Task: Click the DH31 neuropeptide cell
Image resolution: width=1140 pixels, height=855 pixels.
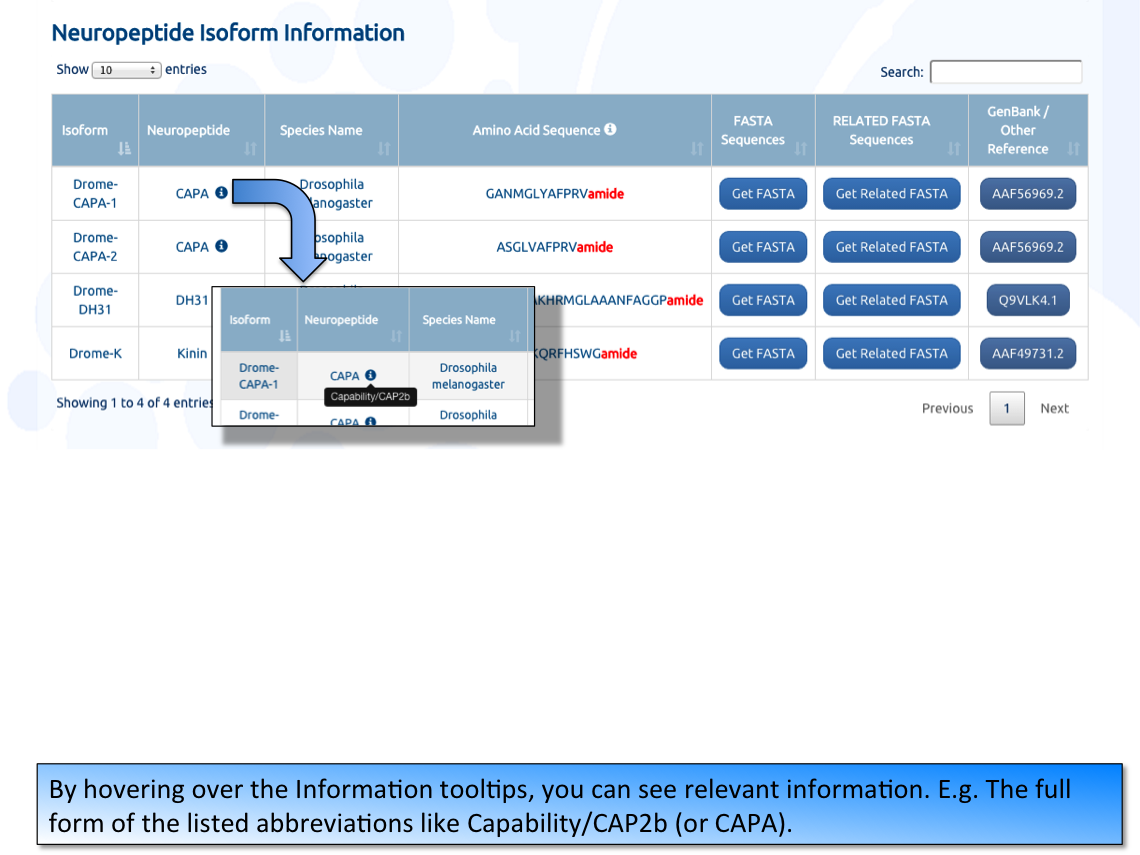Action: [x=192, y=300]
